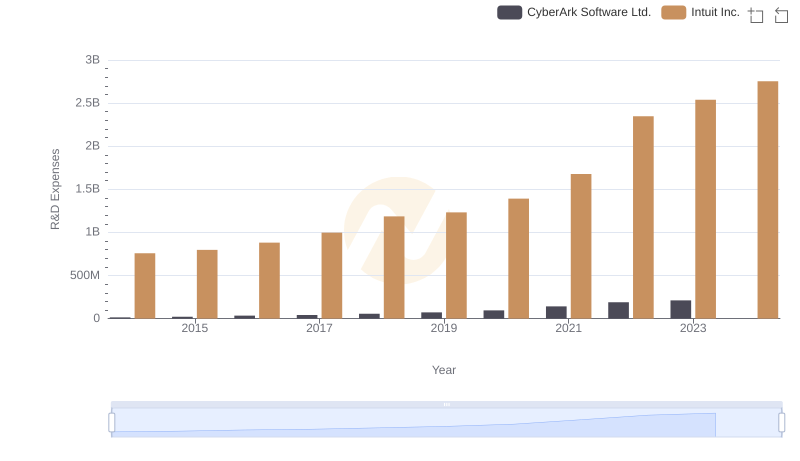The width and height of the screenshot is (800, 461).
Task: Click the Intuit 2022 bar
Action: coord(643,217)
